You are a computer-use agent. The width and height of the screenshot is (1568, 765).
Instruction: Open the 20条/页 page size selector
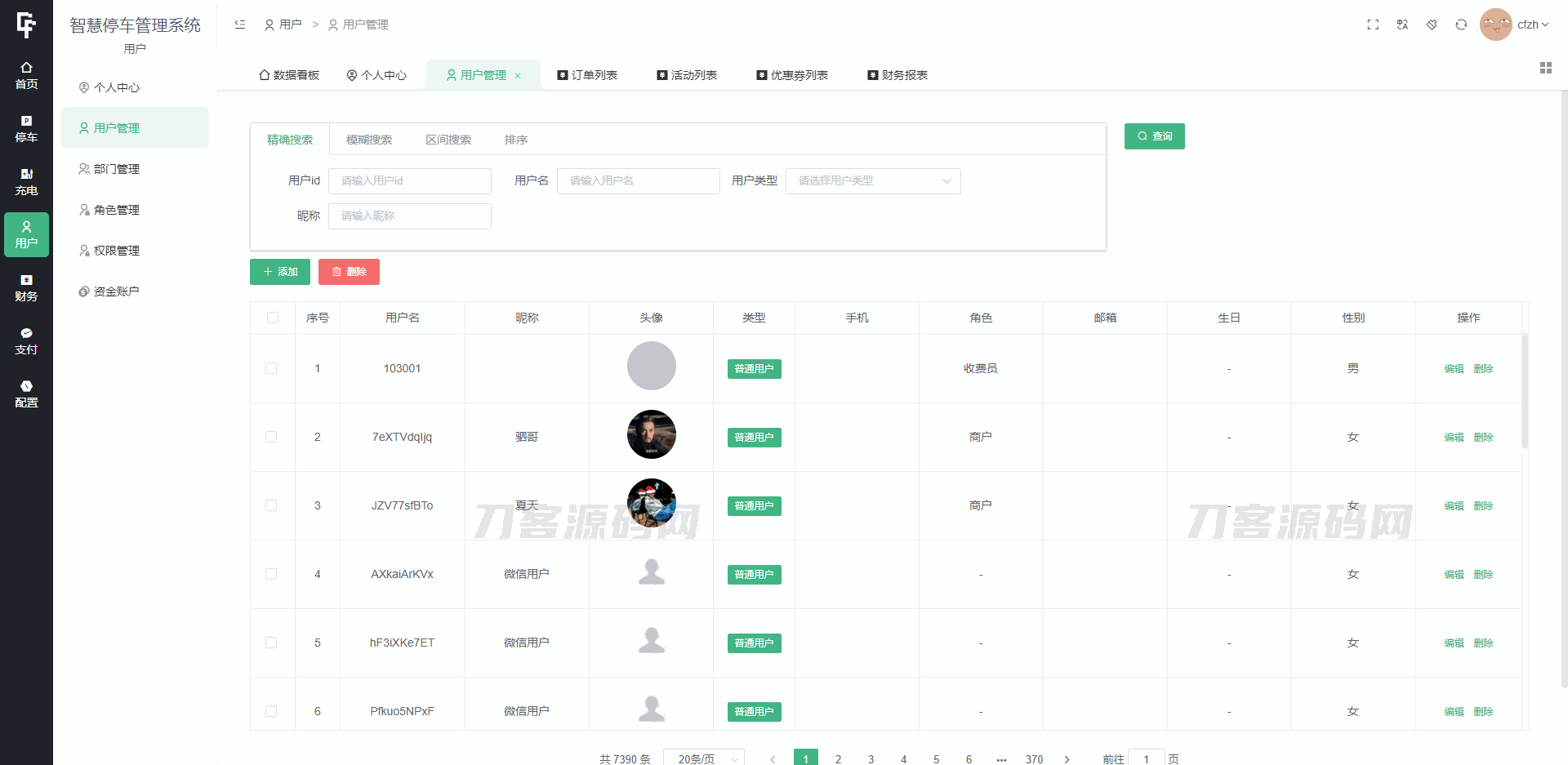pyautogui.click(x=703, y=758)
